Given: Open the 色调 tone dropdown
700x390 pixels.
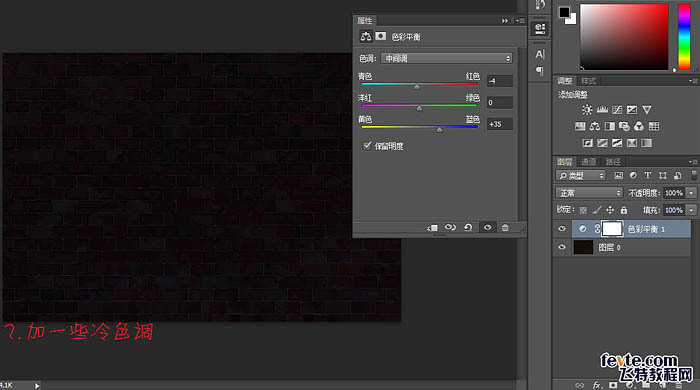Looking at the screenshot, I should coord(446,58).
